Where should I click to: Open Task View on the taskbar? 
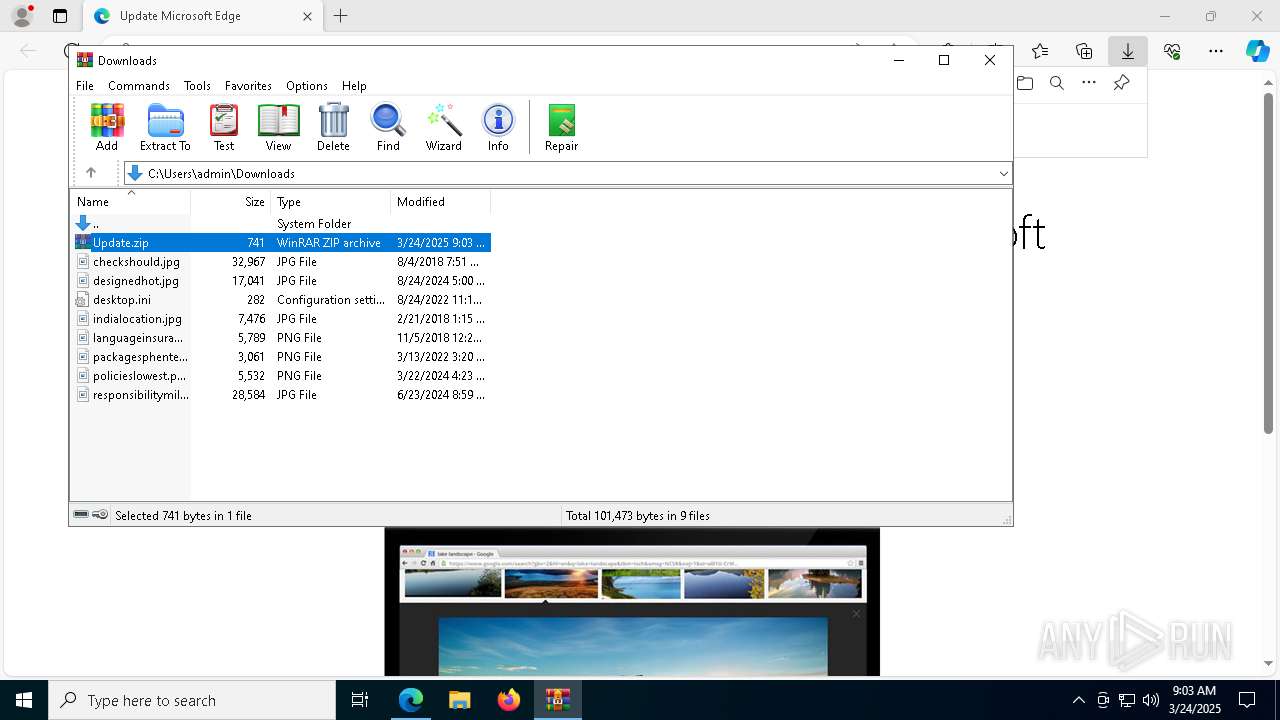[360, 700]
